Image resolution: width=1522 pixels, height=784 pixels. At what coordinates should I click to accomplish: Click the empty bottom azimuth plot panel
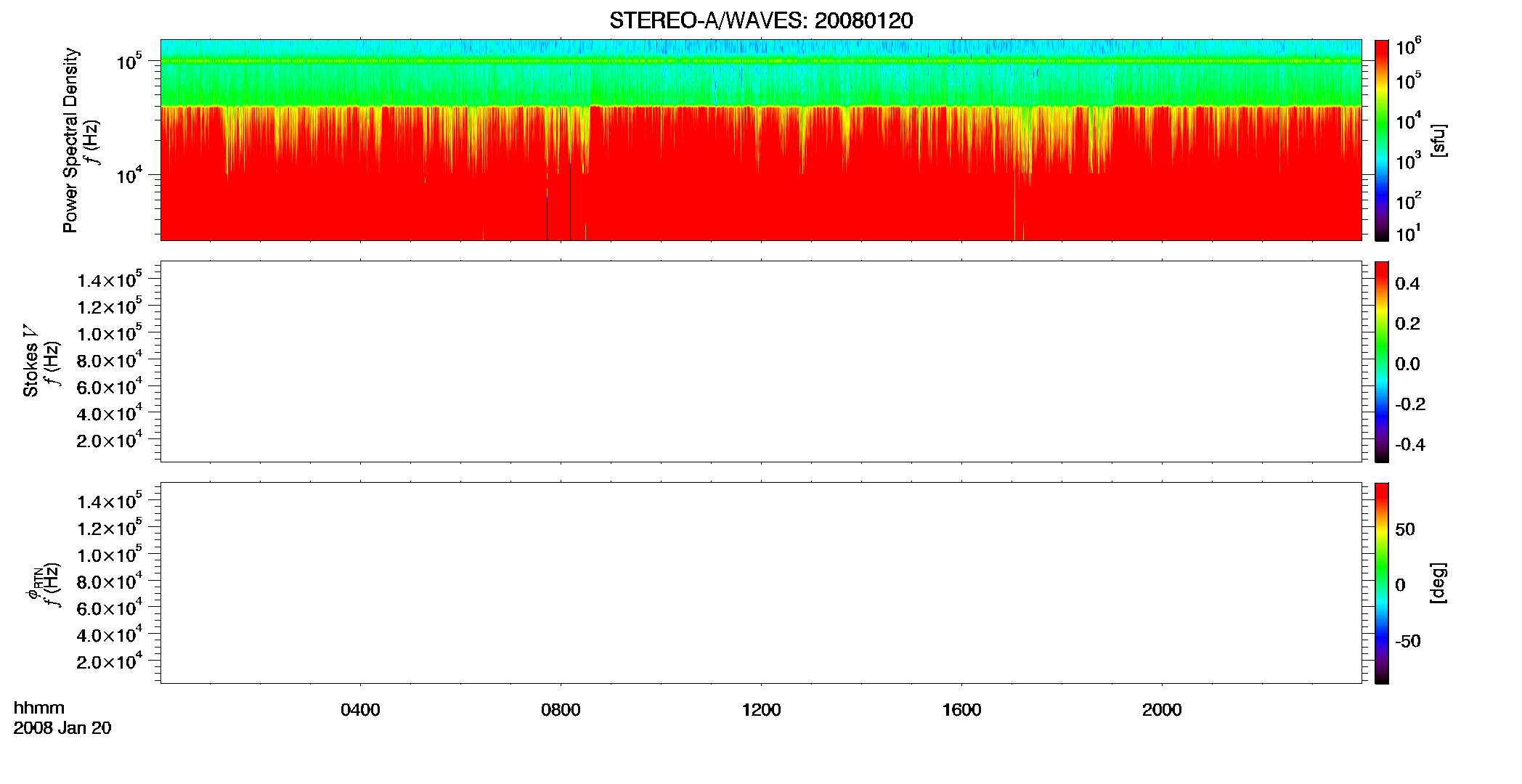point(761,583)
